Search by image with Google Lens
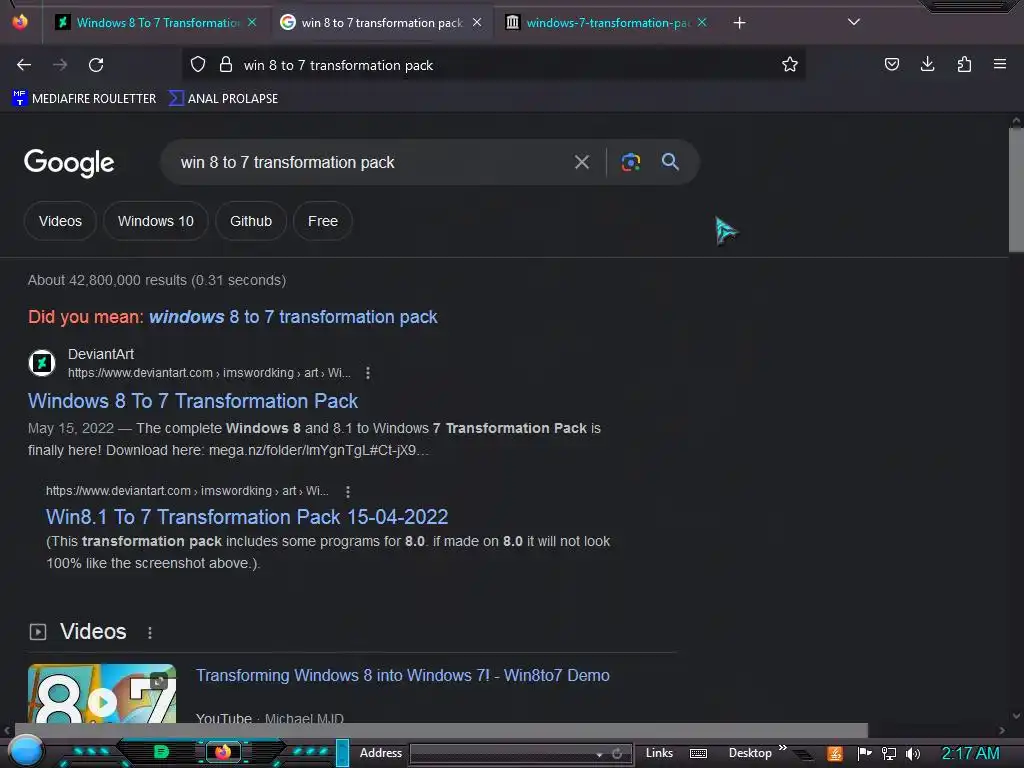1024x768 pixels. click(630, 162)
